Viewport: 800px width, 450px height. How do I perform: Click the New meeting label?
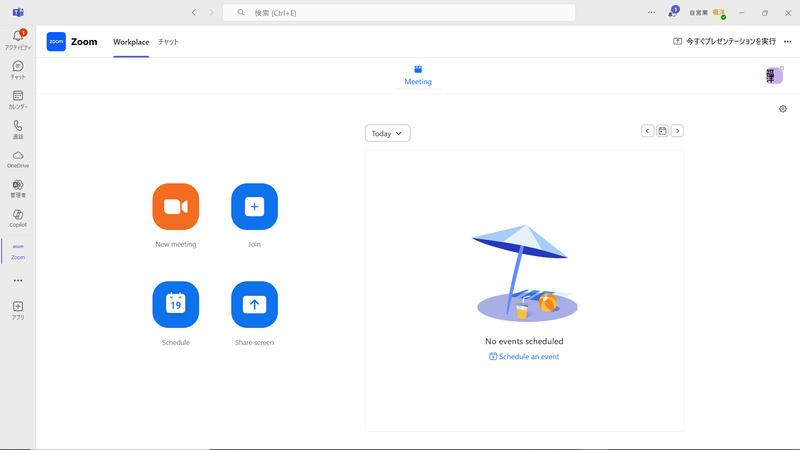[176, 244]
